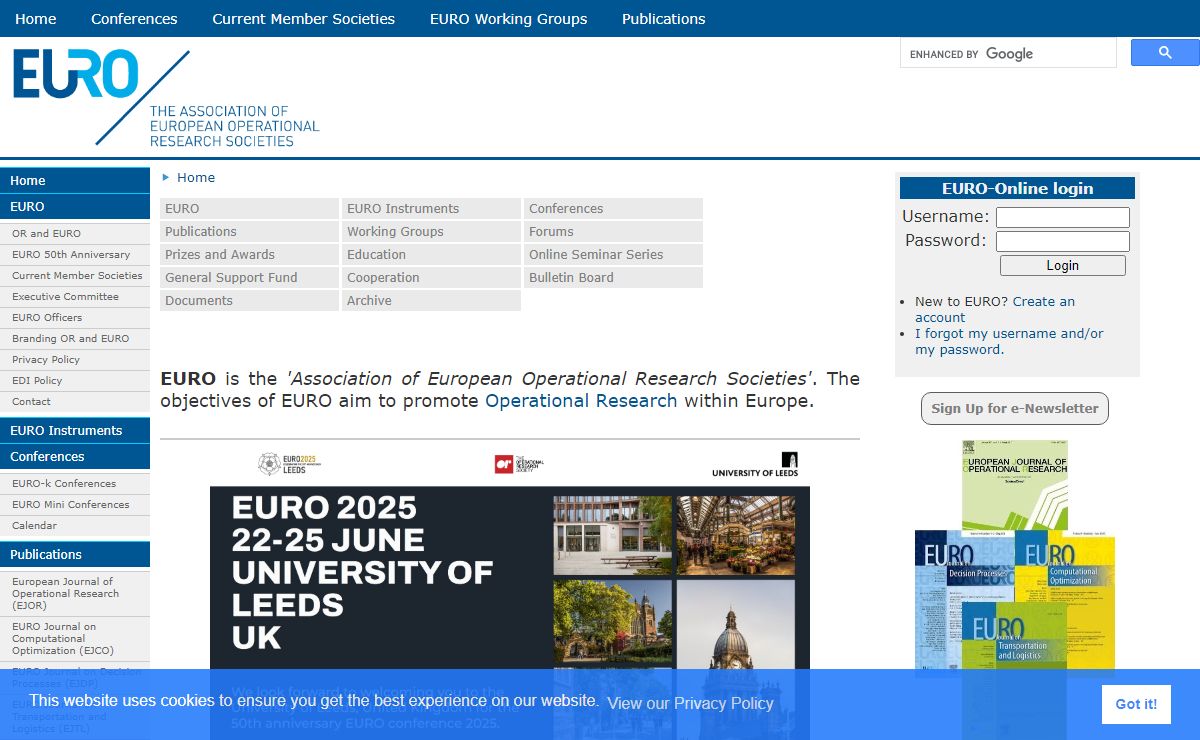This screenshot has width=1200, height=740.
Task: Open European Journal of Operational Research (EJOR) sidebar item
Action: tap(75, 593)
